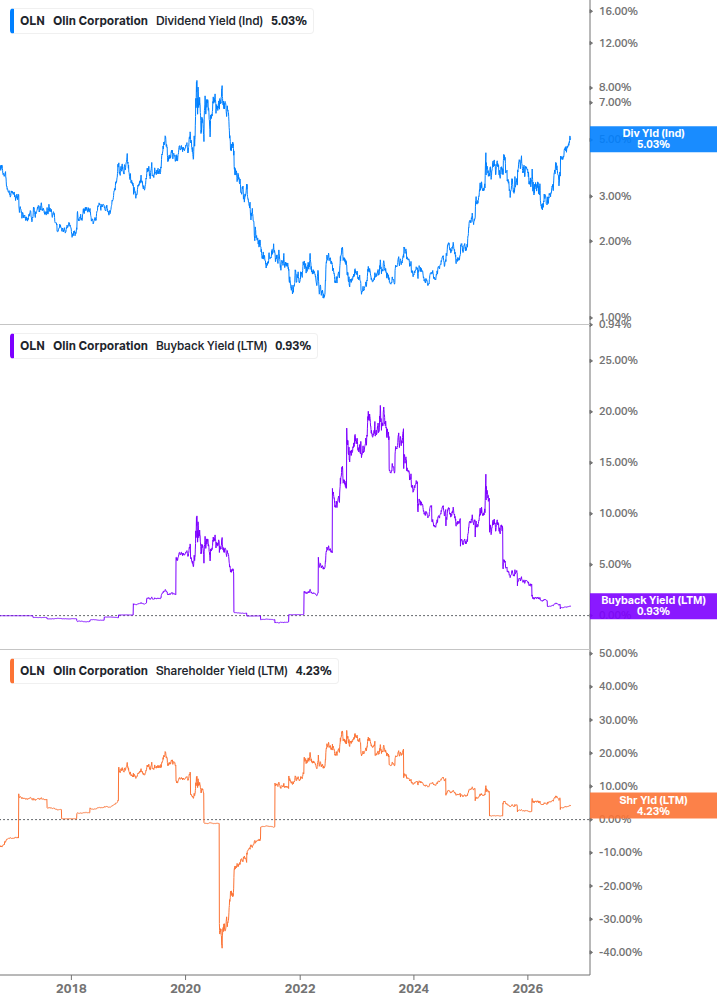Screen dimensions: 717x1005
Task: Click the 8.00% tick on dividend yield axis
Action: (x=615, y=87)
